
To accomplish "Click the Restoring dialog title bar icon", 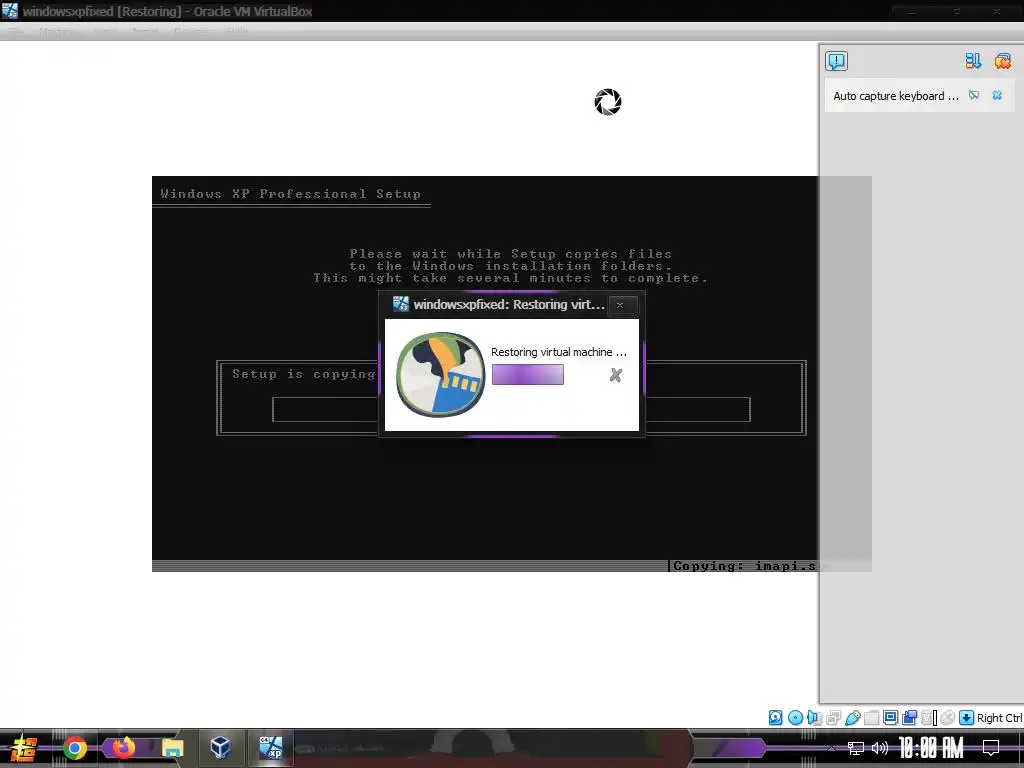I will 400,304.
